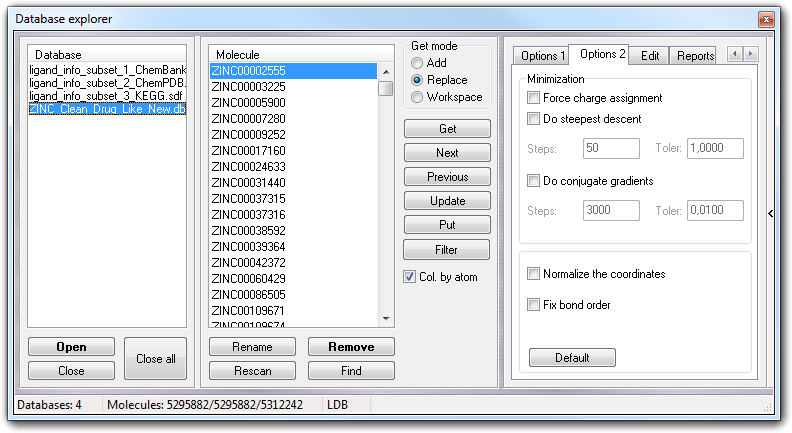792x433 pixels.
Task: Open the Reports tab
Action: point(695,56)
